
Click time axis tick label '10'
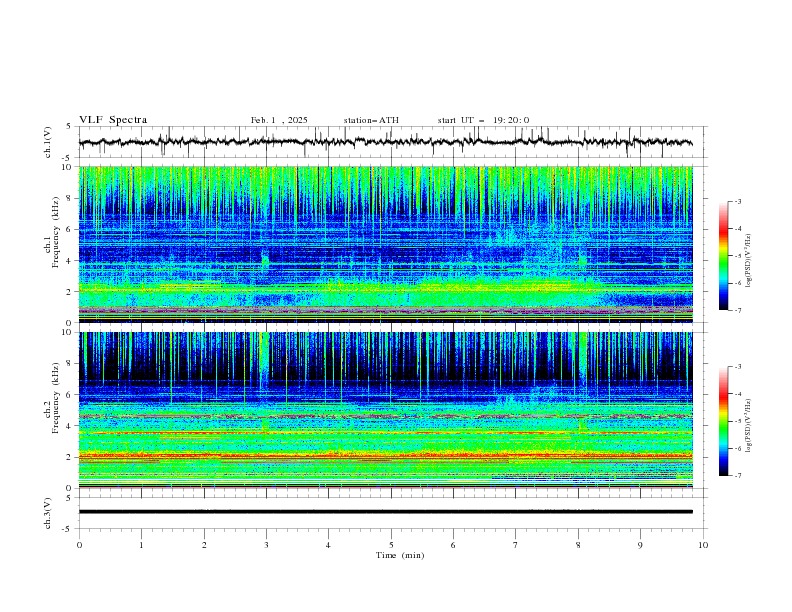pos(703,545)
